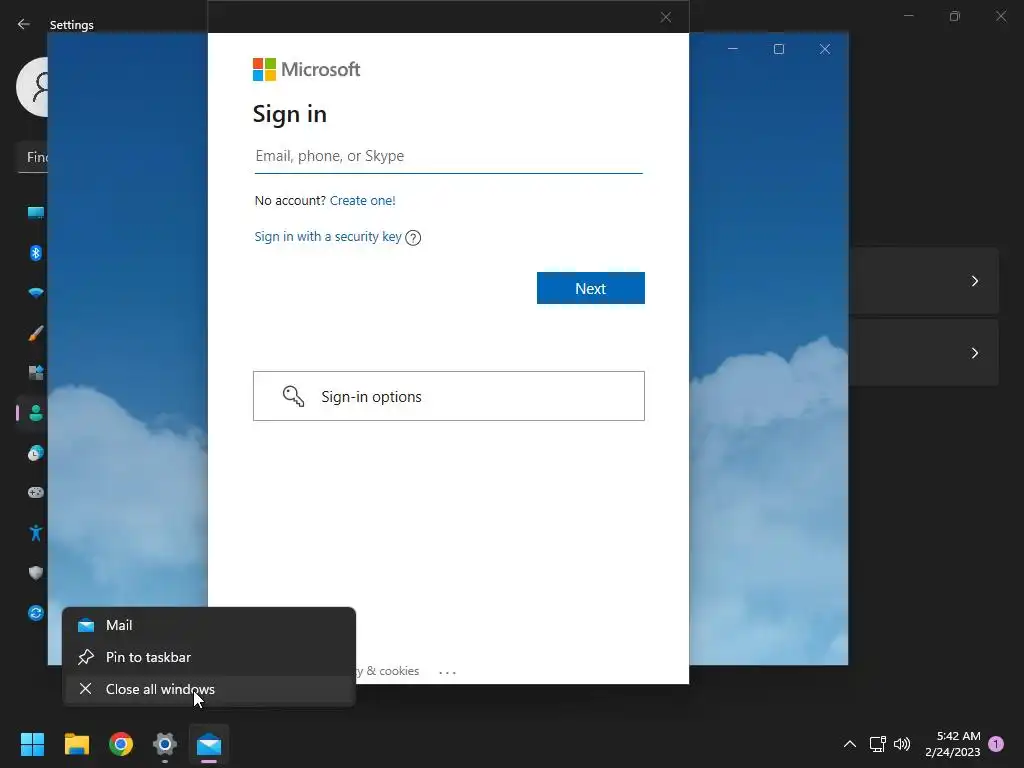Image resolution: width=1024 pixels, height=768 pixels.
Task: Open Personalization paintbrush icon in Settings
Action: [x=35, y=333]
